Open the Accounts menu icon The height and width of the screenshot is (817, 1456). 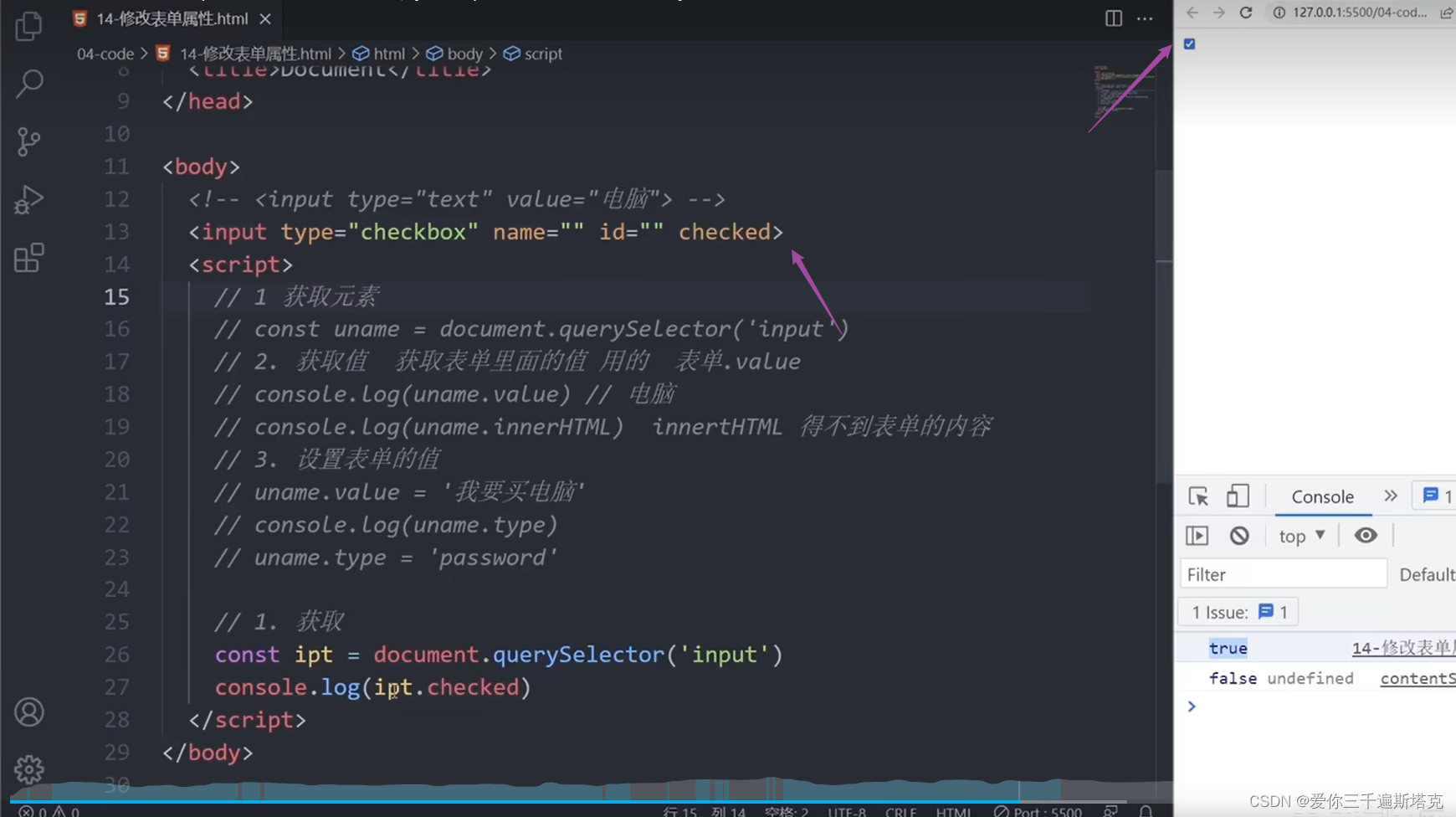pyautogui.click(x=29, y=712)
